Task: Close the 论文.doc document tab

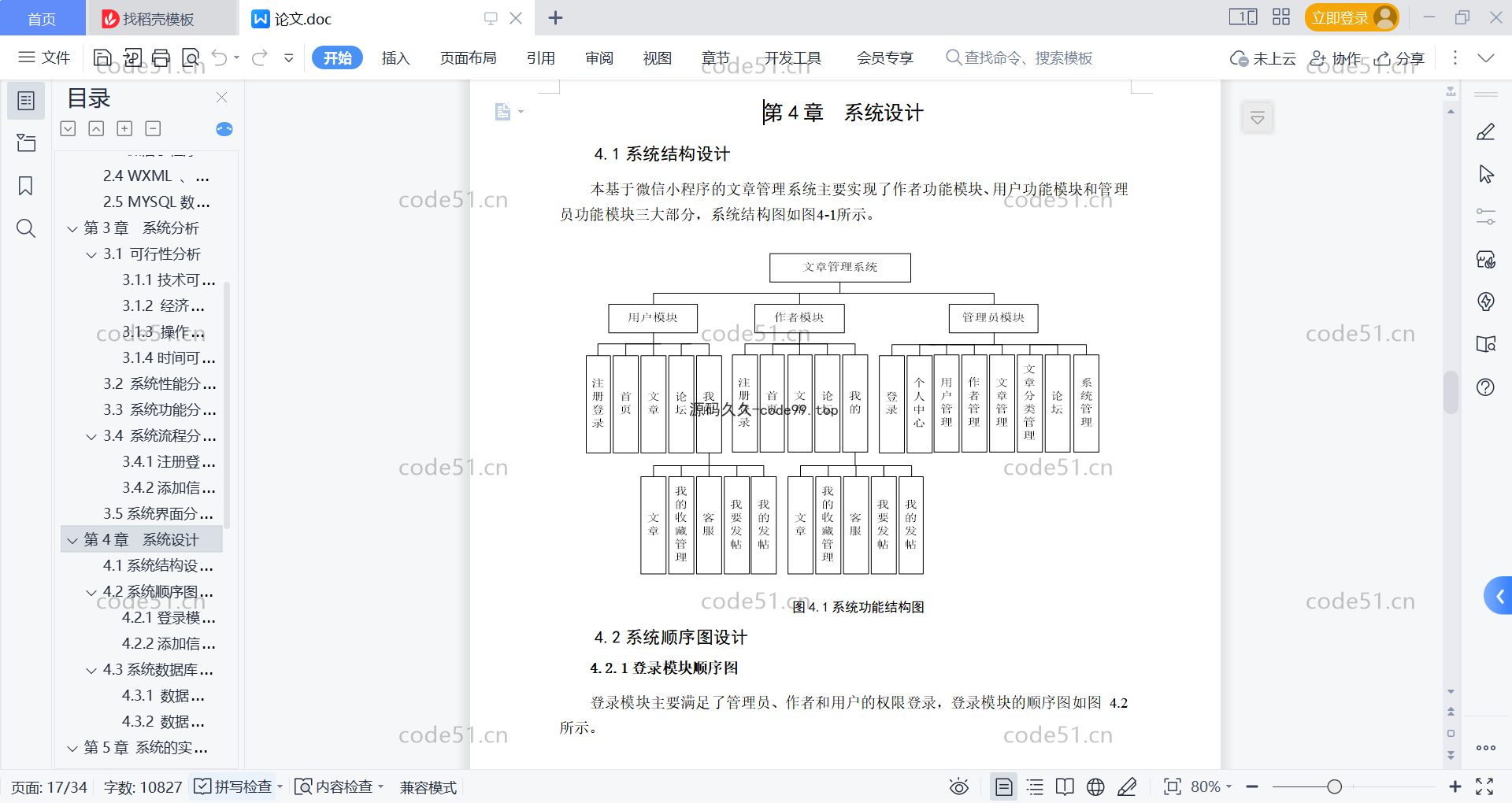Action: [516, 18]
